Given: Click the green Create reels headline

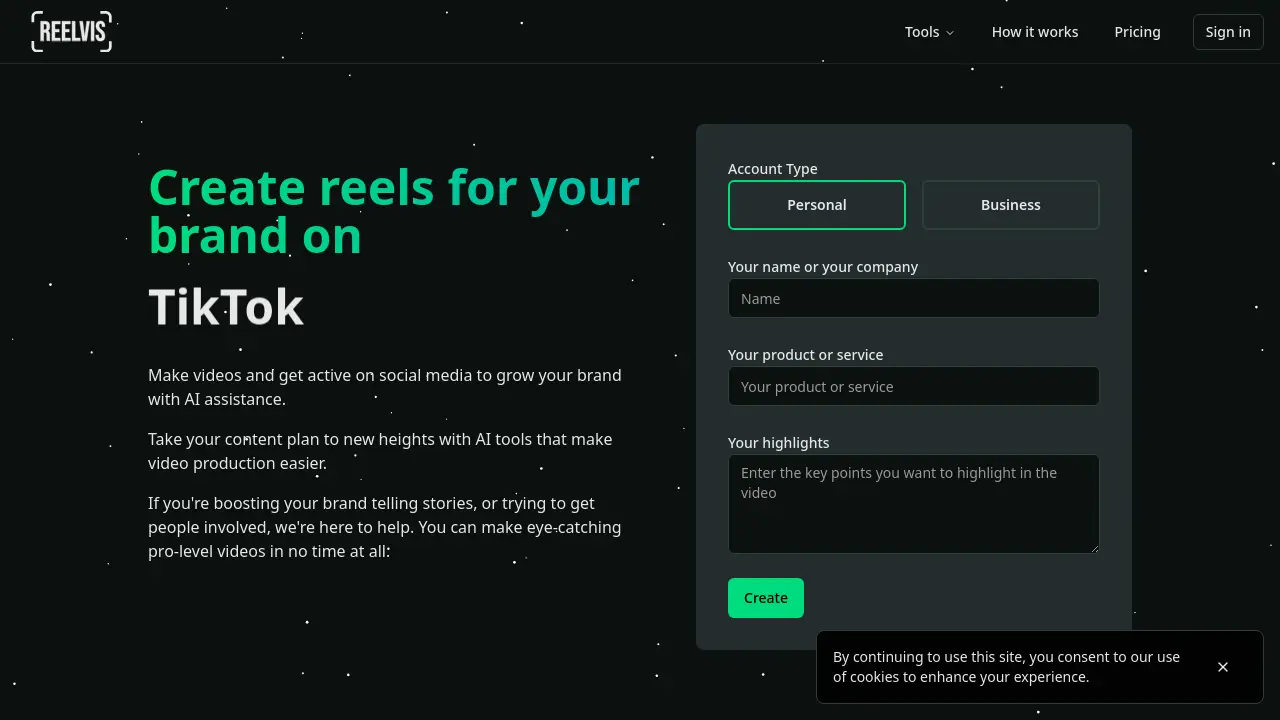Looking at the screenshot, I should pyautogui.click(x=393, y=210).
